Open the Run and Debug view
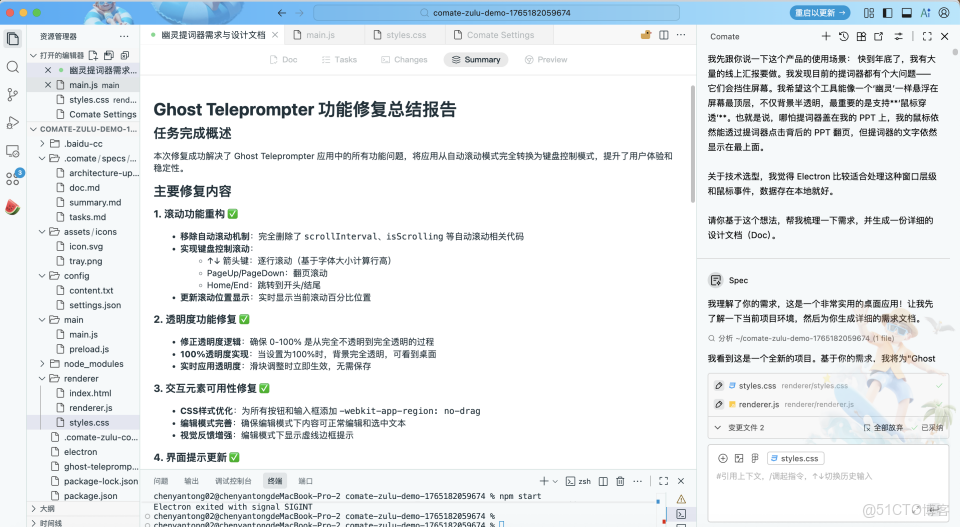 12,123
